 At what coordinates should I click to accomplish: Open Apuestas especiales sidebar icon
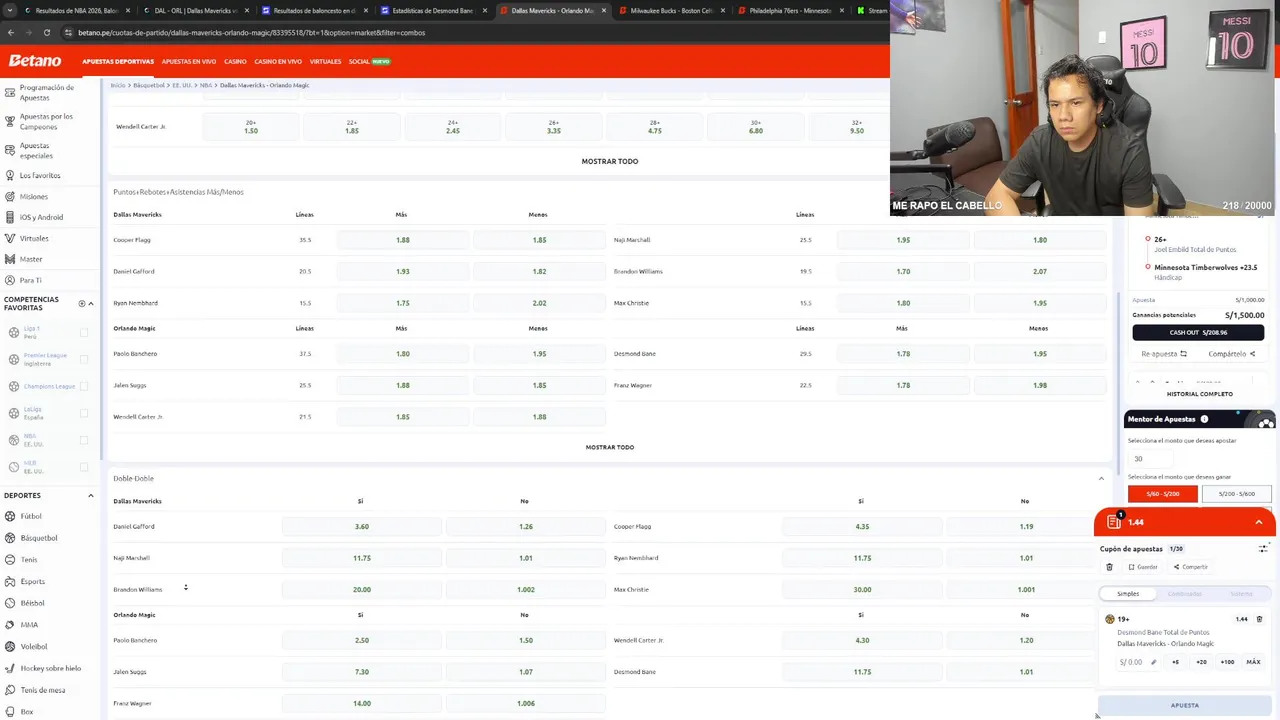click(9, 150)
